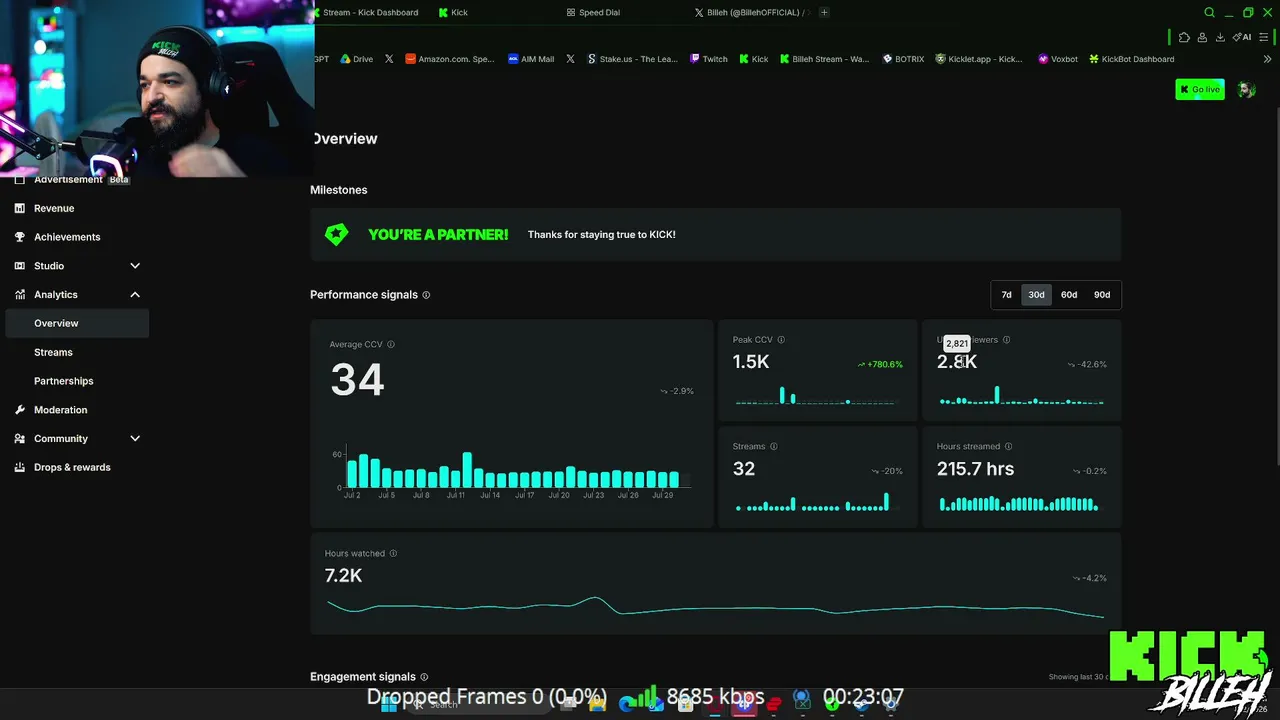Open the KickBot Dashboard bookmark
Image resolution: width=1280 pixels, height=720 pixels.
click(x=1131, y=59)
